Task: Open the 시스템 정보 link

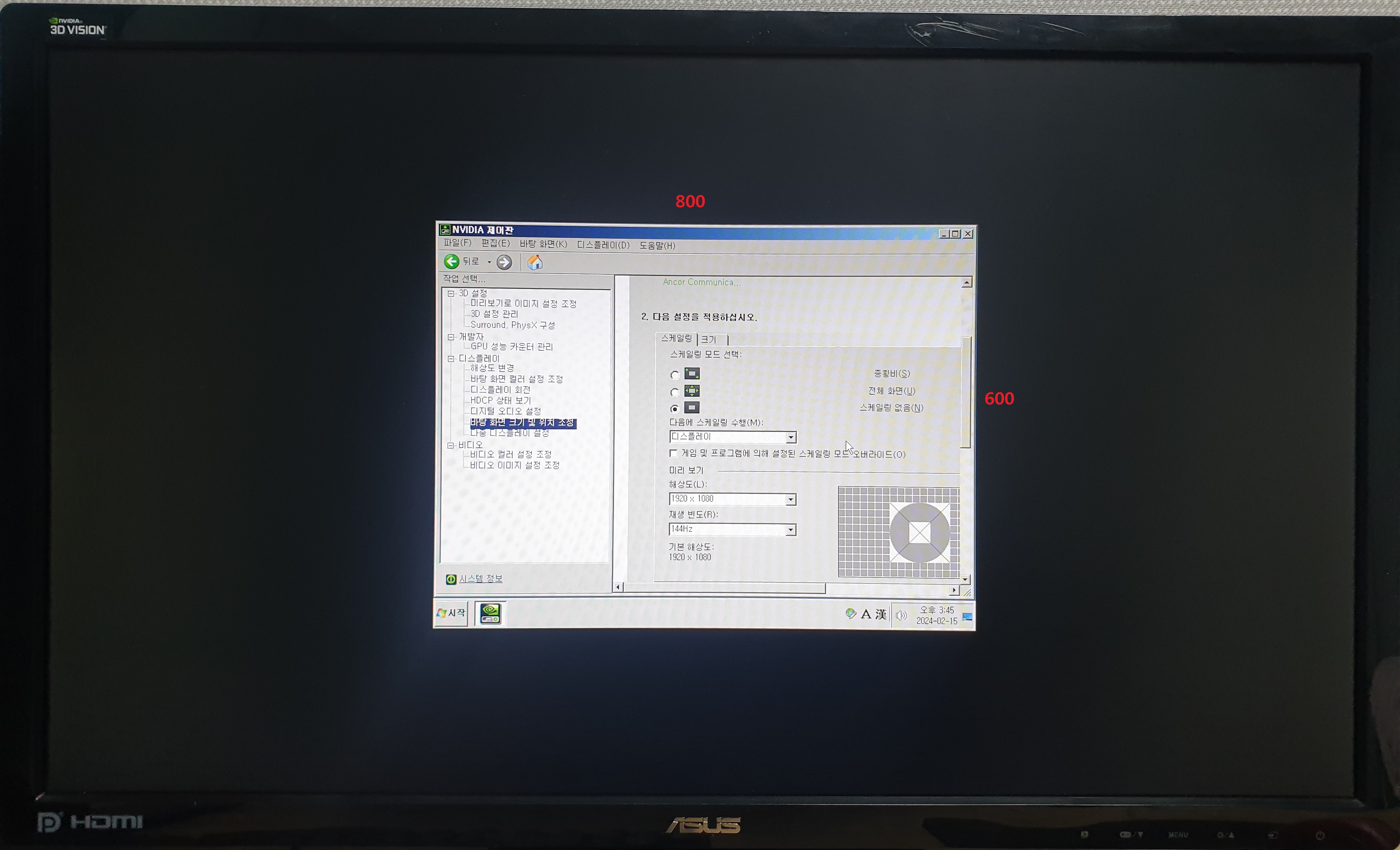Action: click(x=480, y=578)
